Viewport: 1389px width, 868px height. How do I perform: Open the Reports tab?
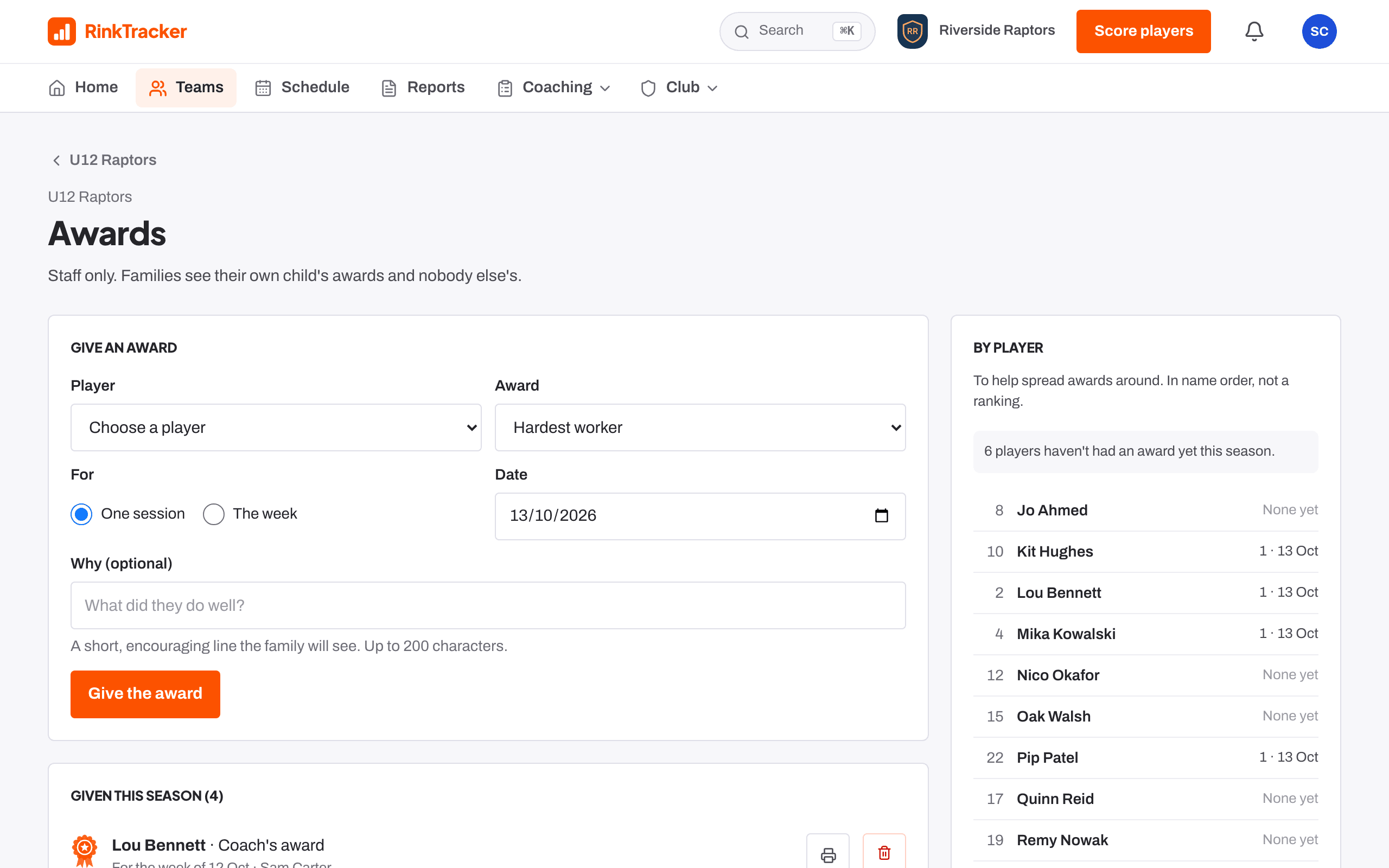click(x=423, y=88)
